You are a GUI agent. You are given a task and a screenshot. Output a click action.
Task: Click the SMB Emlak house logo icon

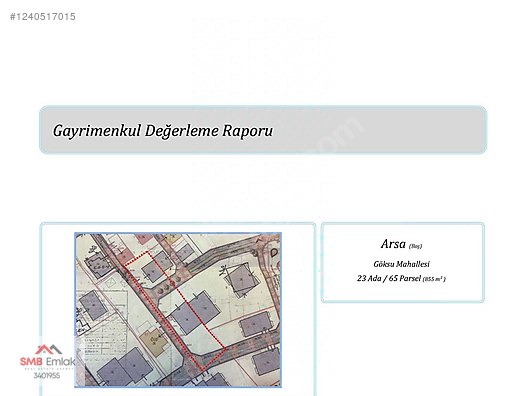49,350
